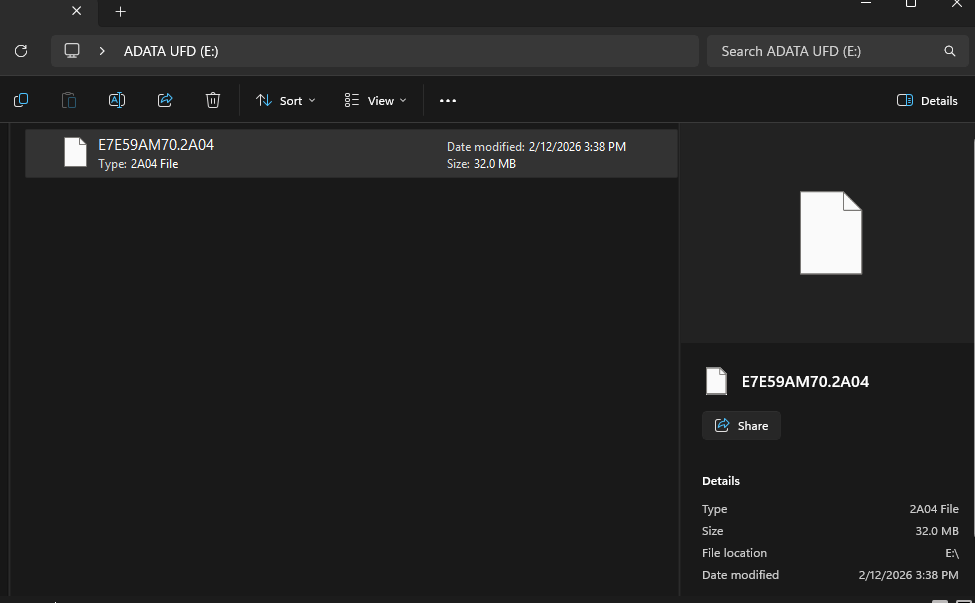Open the See more ellipsis menu
975x603 pixels.
click(x=447, y=100)
